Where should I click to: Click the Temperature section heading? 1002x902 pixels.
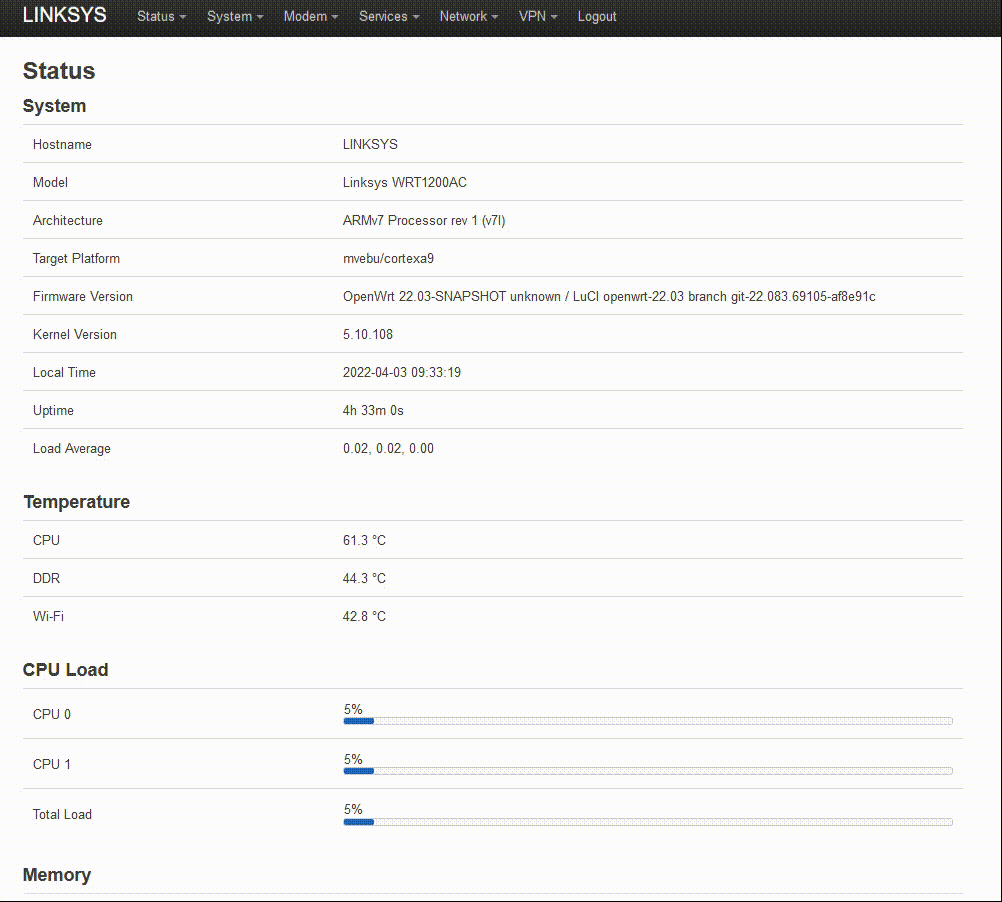77,502
